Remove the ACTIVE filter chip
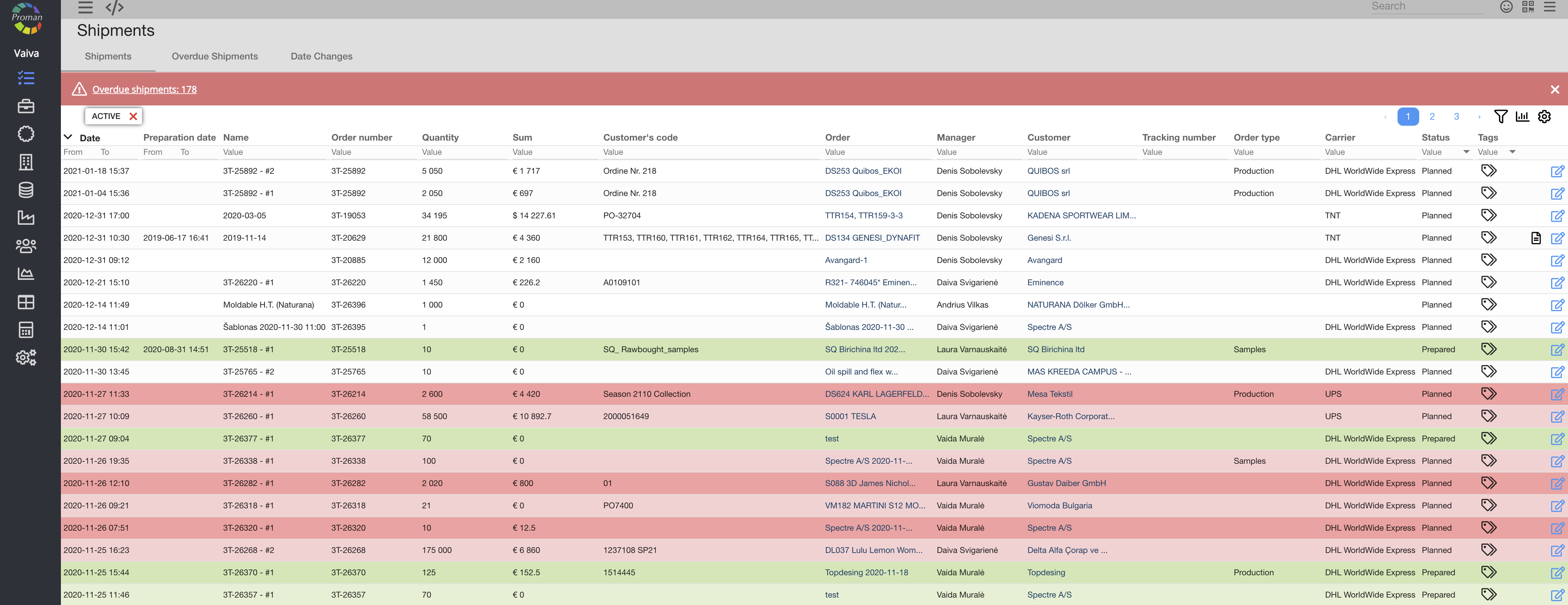The image size is (1568, 605). coord(133,116)
